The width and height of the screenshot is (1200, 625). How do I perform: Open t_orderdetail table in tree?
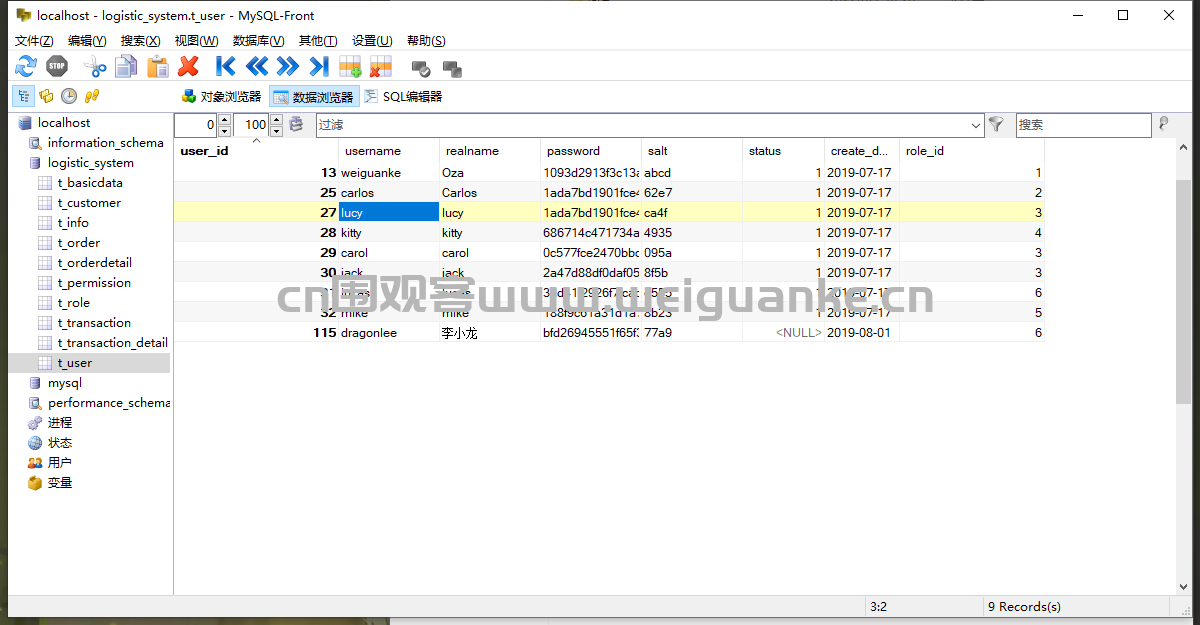(94, 263)
